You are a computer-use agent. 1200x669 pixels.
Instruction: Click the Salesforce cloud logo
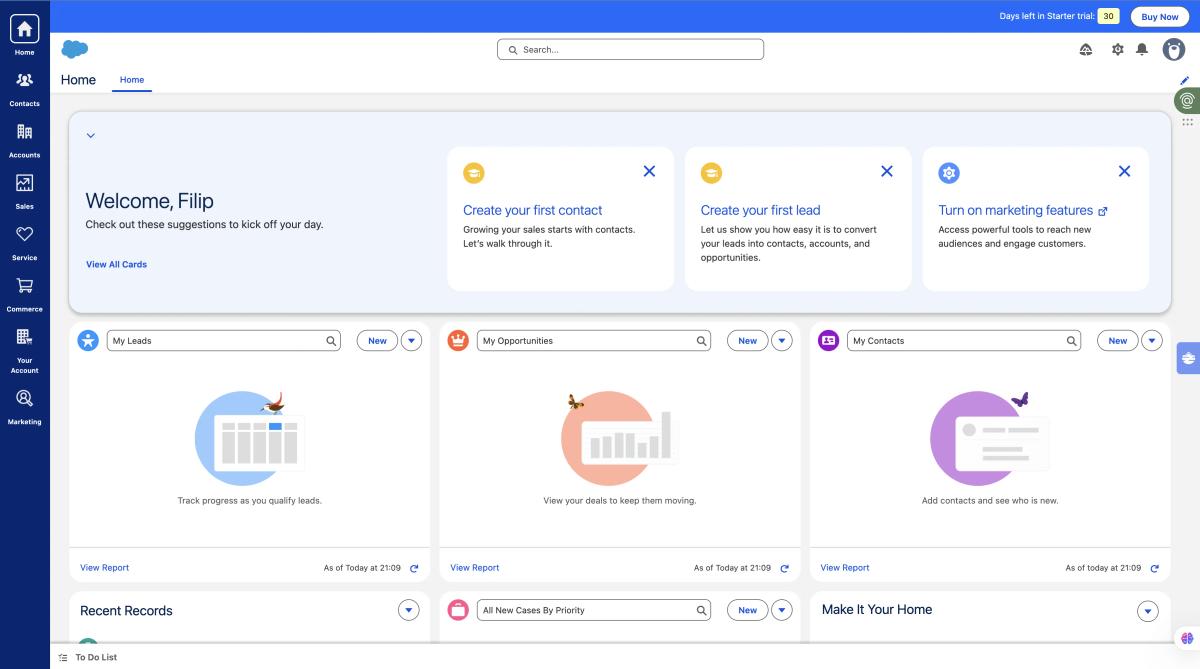click(x=75, y=49)
